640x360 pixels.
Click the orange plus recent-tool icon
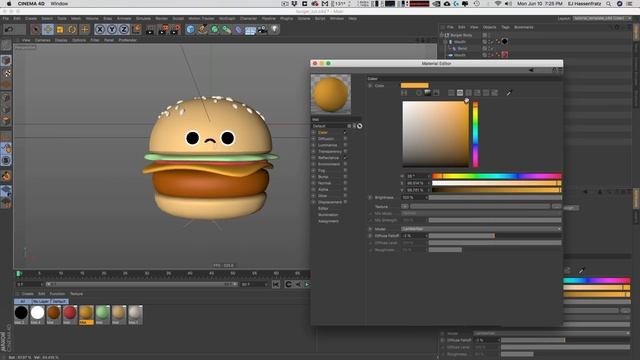[x=84, y=29]
